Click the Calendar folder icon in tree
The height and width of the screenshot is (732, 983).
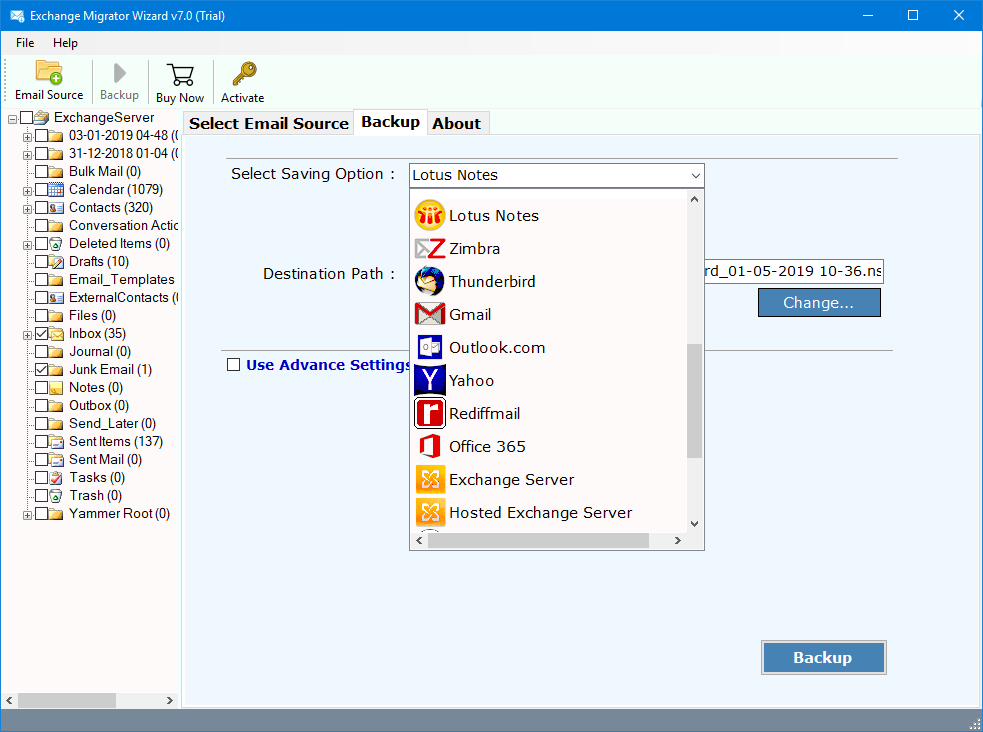[56, 189]
